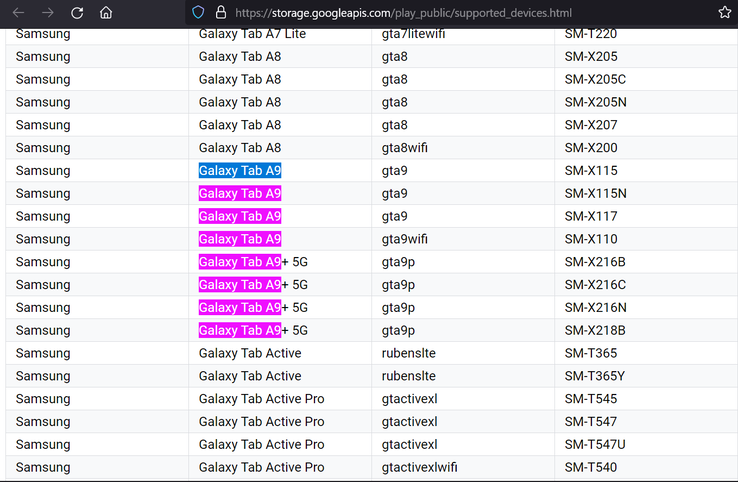Click model SM-T545 cell

tap(591, 399)
